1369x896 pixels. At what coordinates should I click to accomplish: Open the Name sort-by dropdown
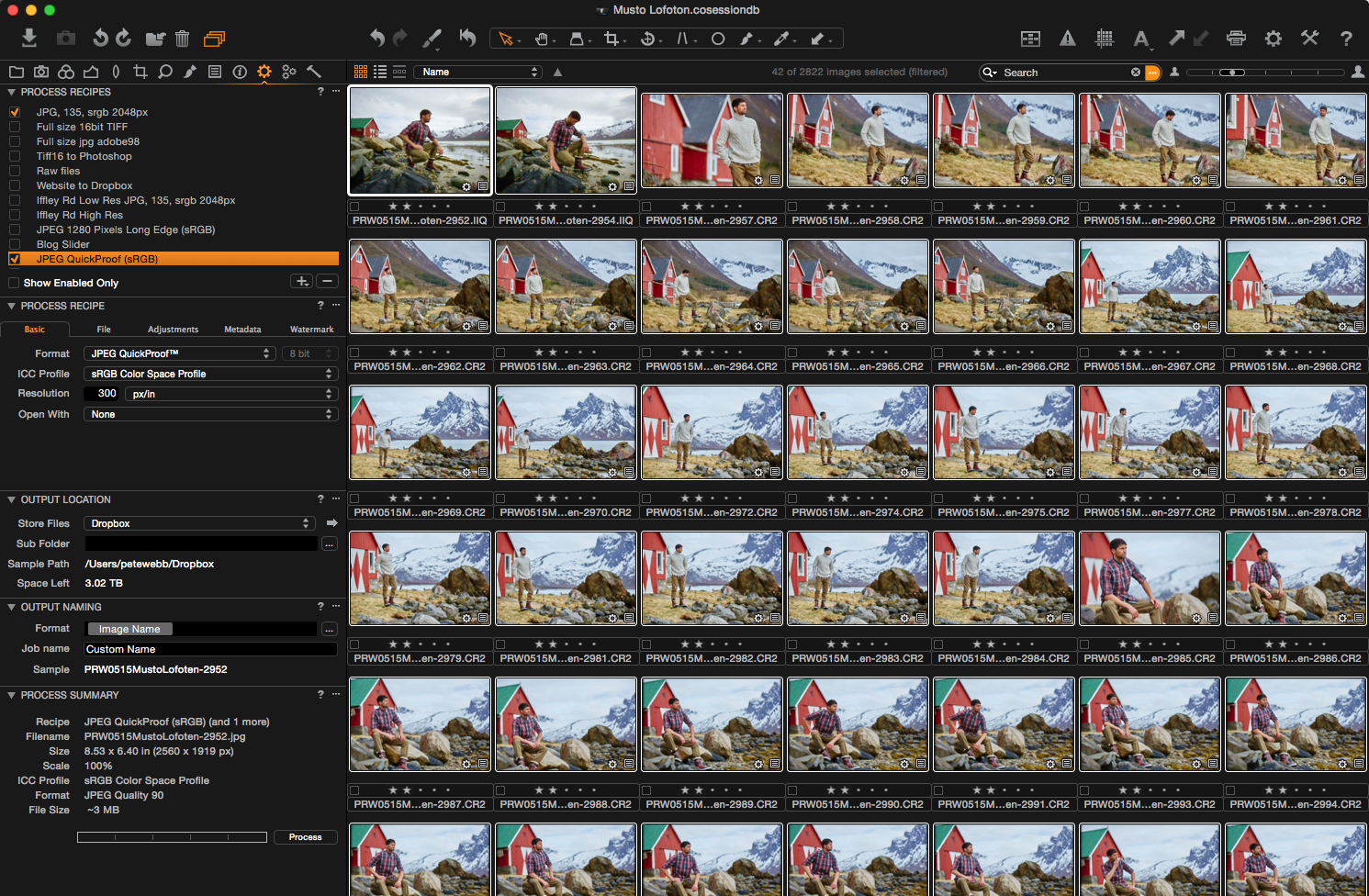(477, 72)
